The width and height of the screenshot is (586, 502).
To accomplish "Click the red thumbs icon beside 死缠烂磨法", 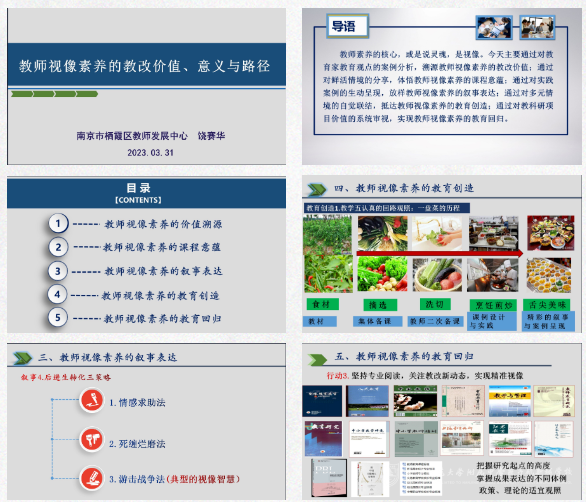I will [92, 439].
